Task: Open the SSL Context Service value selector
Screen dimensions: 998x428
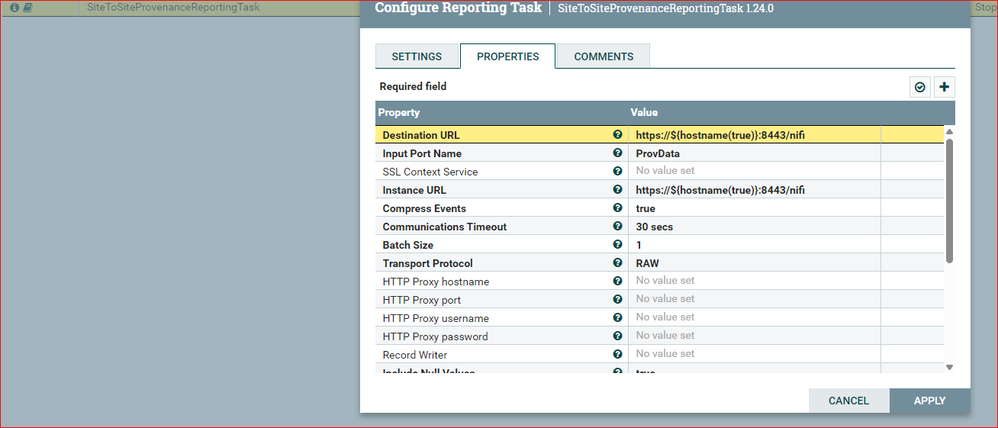Action: click(x=754, y=171)
